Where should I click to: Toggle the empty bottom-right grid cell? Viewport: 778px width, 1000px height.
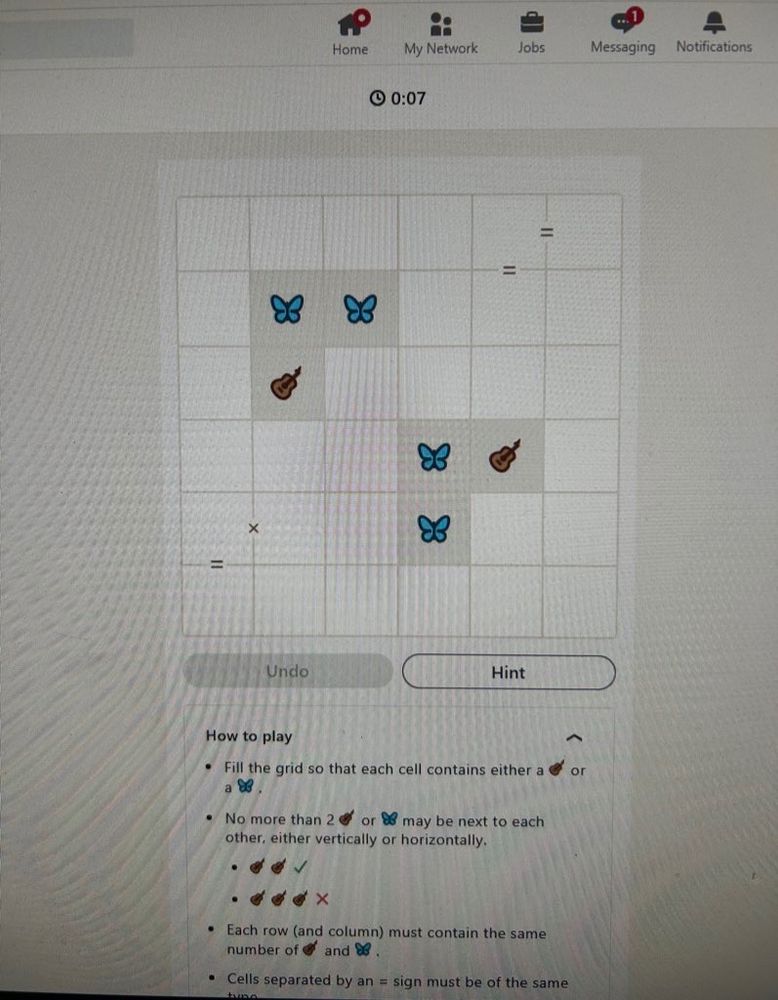click(x=580, y=601)
